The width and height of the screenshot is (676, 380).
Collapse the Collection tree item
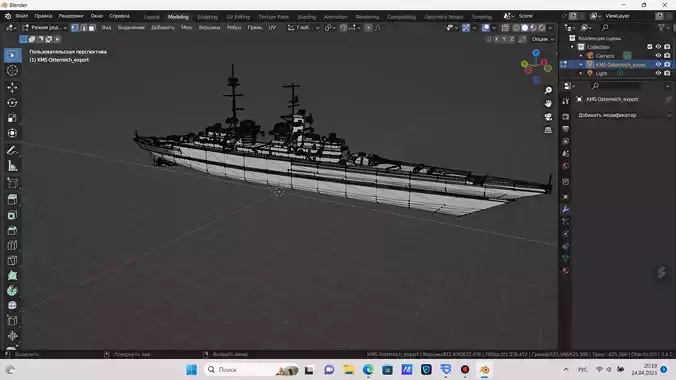(x=573, y=47)
